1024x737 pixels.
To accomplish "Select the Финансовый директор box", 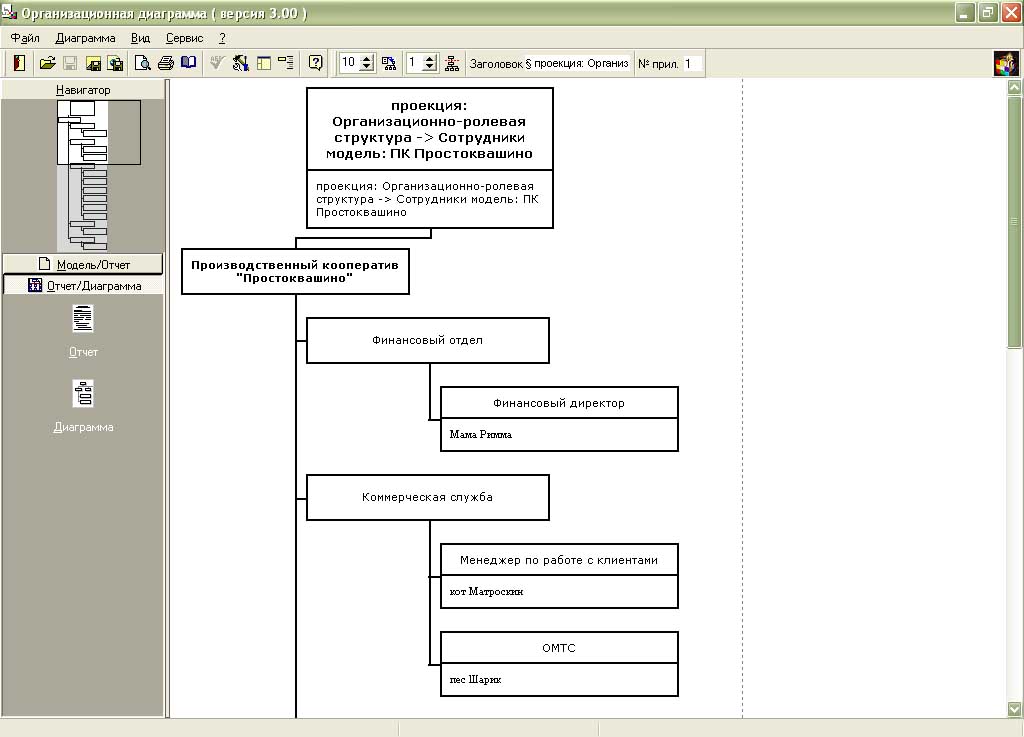I will (559, 403).
